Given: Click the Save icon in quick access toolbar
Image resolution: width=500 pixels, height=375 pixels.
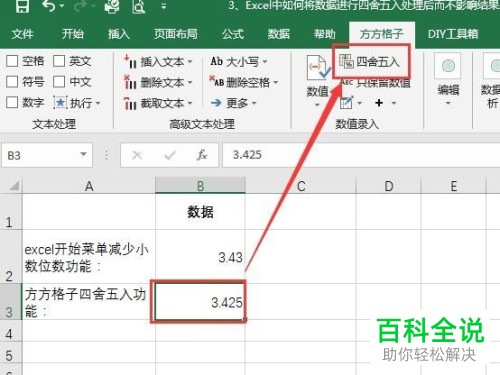Looking at the screenshot, I should pyautogui.click(x=22, y=6).
